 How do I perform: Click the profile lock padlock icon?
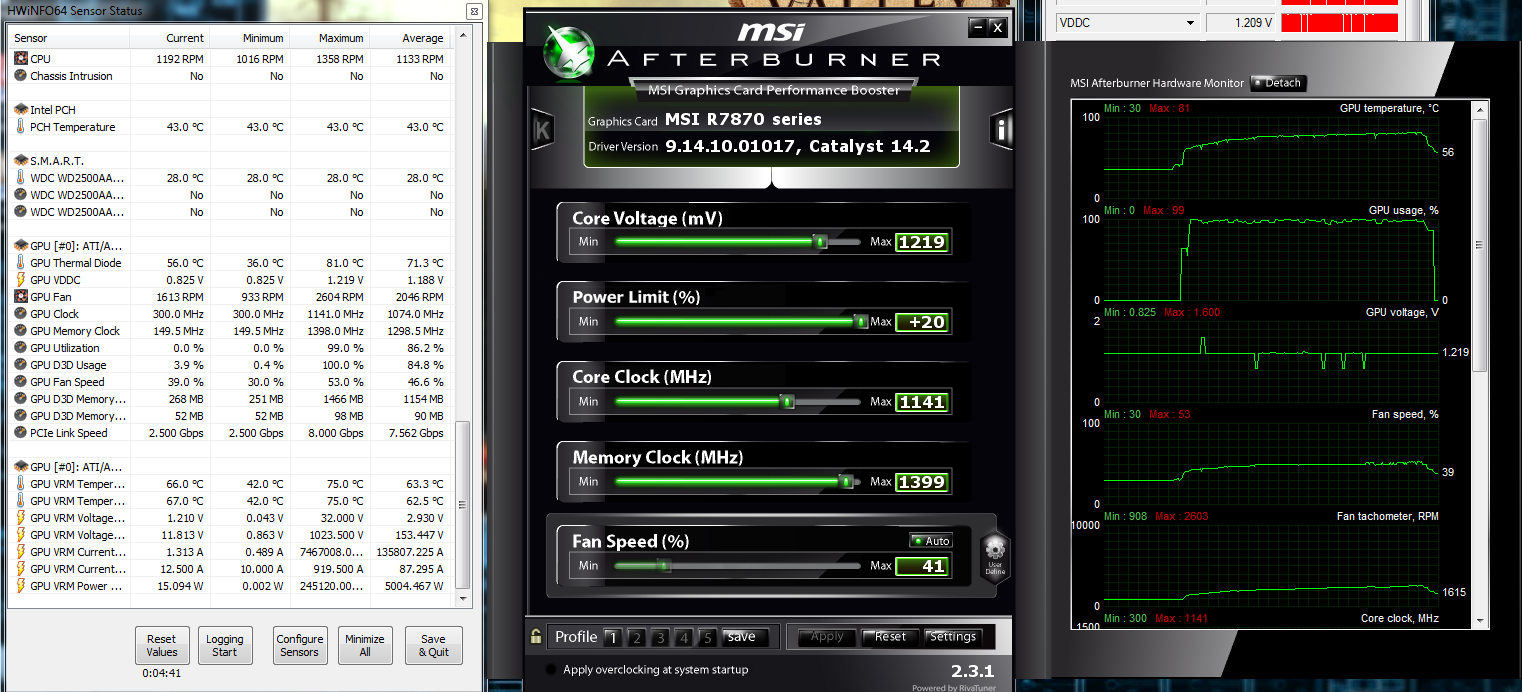pyautogui.click(x=537, y=637)
